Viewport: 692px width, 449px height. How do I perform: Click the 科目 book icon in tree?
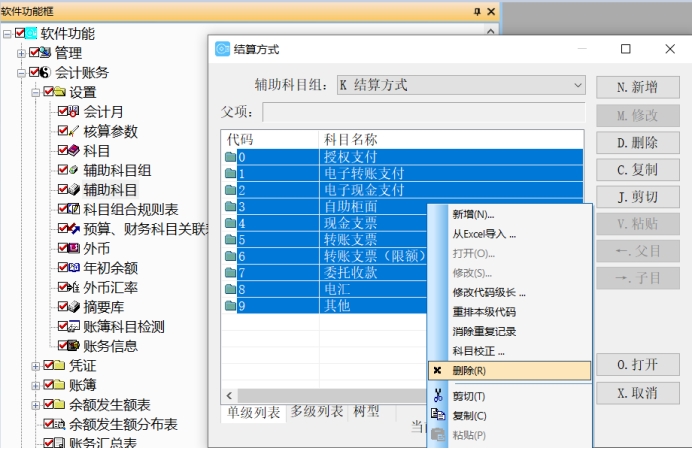(x=73, y=151)
